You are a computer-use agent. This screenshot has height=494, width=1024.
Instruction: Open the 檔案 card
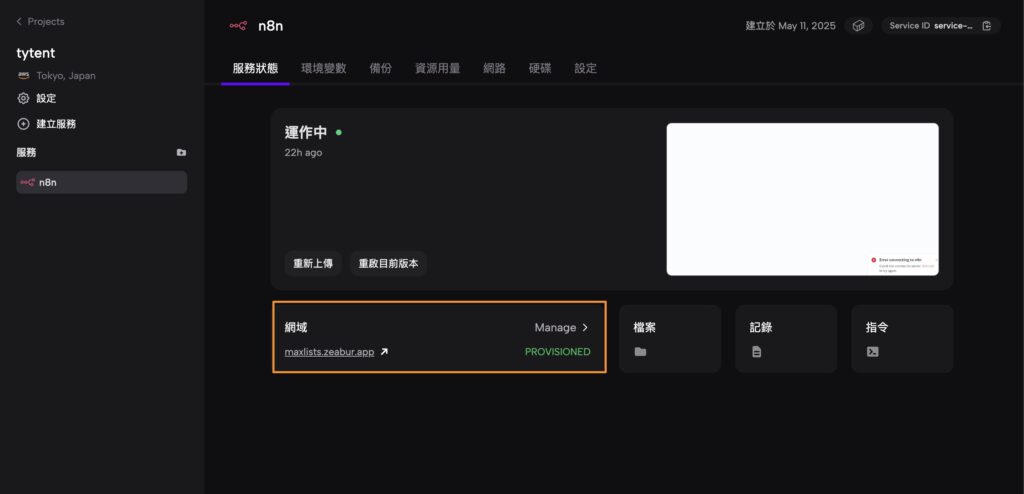pyautogui.click(x=670, y=338)
